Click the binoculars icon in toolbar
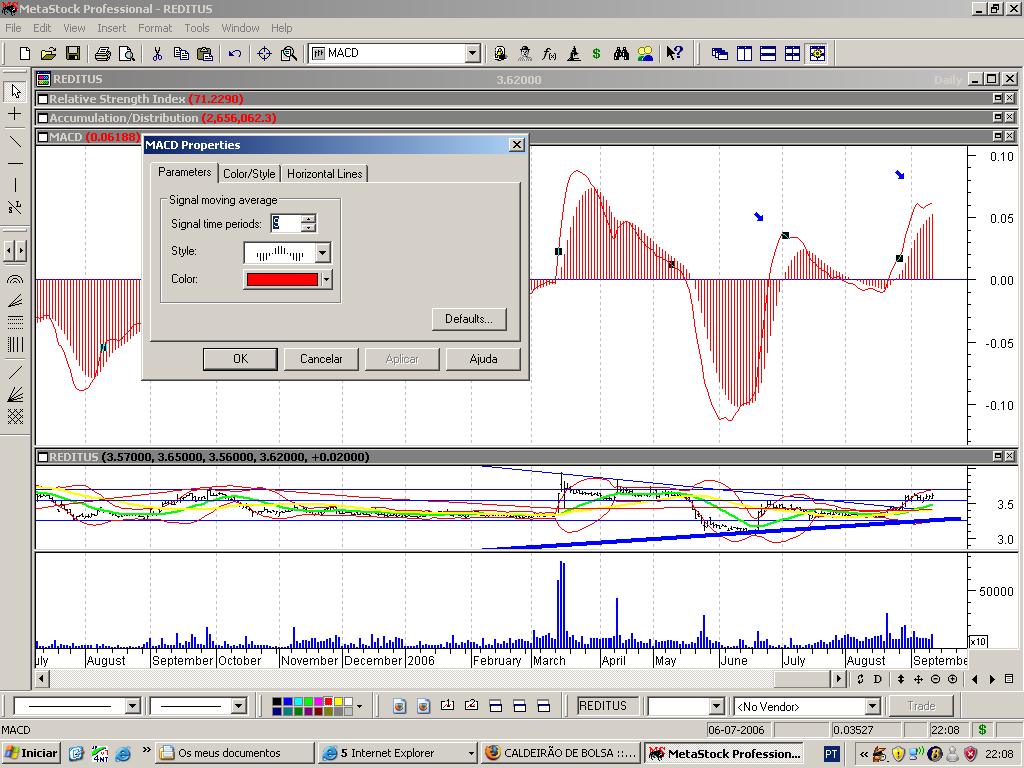This screenshot has width=1024, height=768. point(621,54)
